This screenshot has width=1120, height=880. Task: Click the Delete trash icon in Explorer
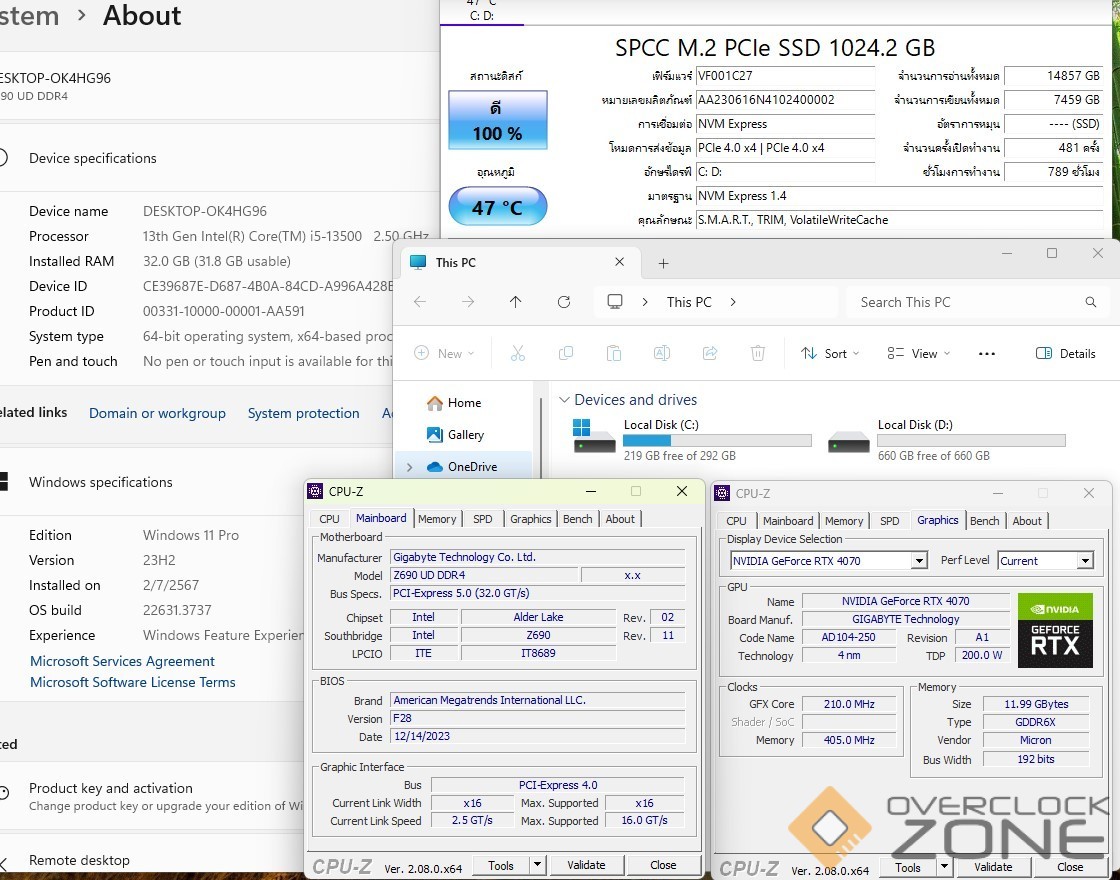point(758,353)
